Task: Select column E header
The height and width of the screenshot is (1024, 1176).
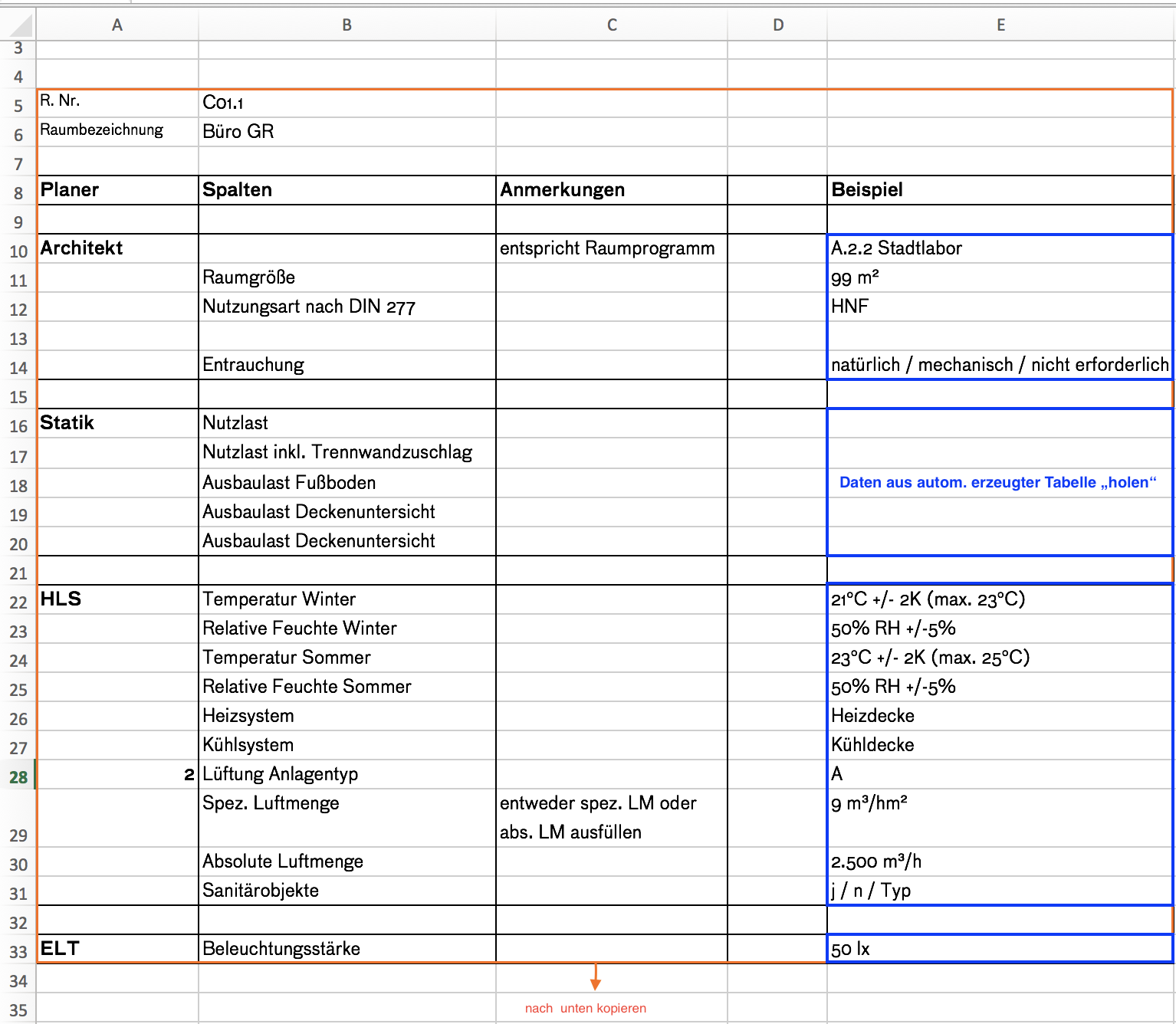Action: point(1000,25)
